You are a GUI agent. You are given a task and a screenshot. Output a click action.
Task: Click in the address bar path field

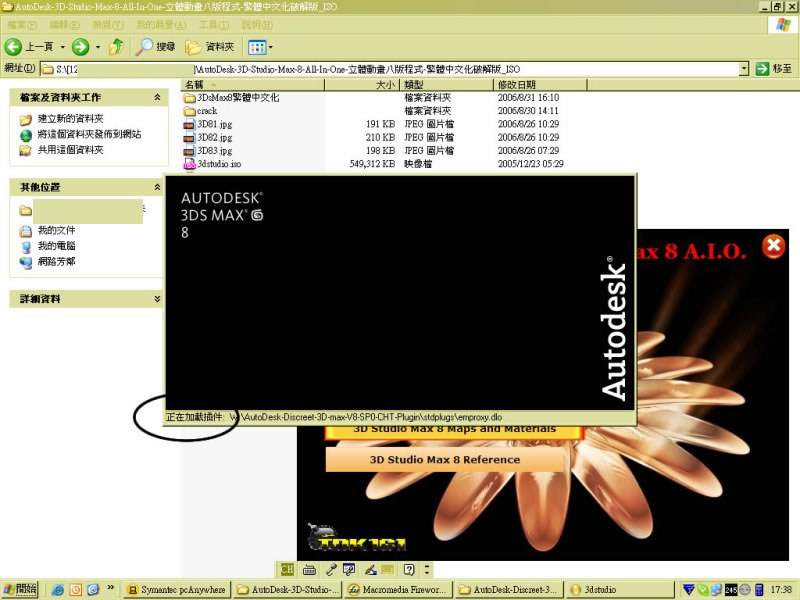click(x=390, y=69)
